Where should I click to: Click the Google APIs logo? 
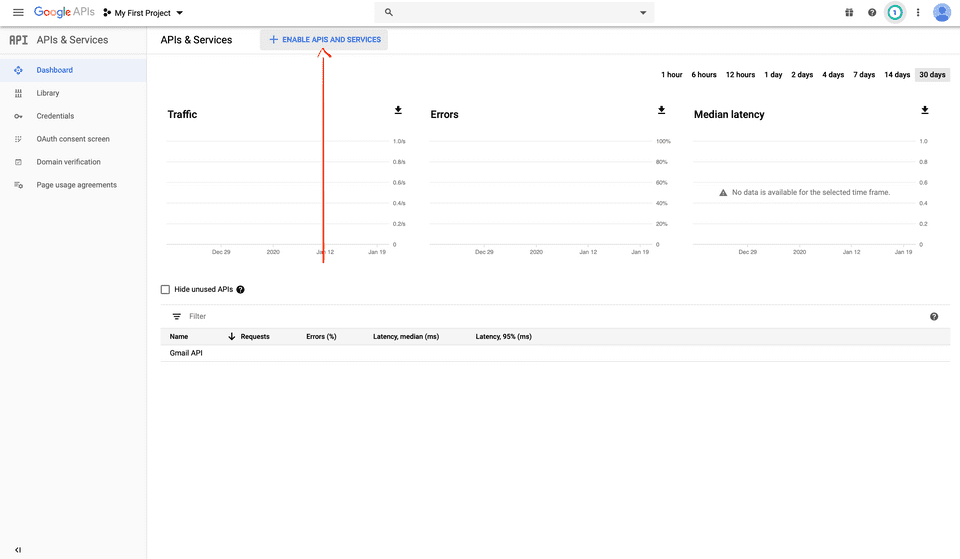[x=64, y=12]
